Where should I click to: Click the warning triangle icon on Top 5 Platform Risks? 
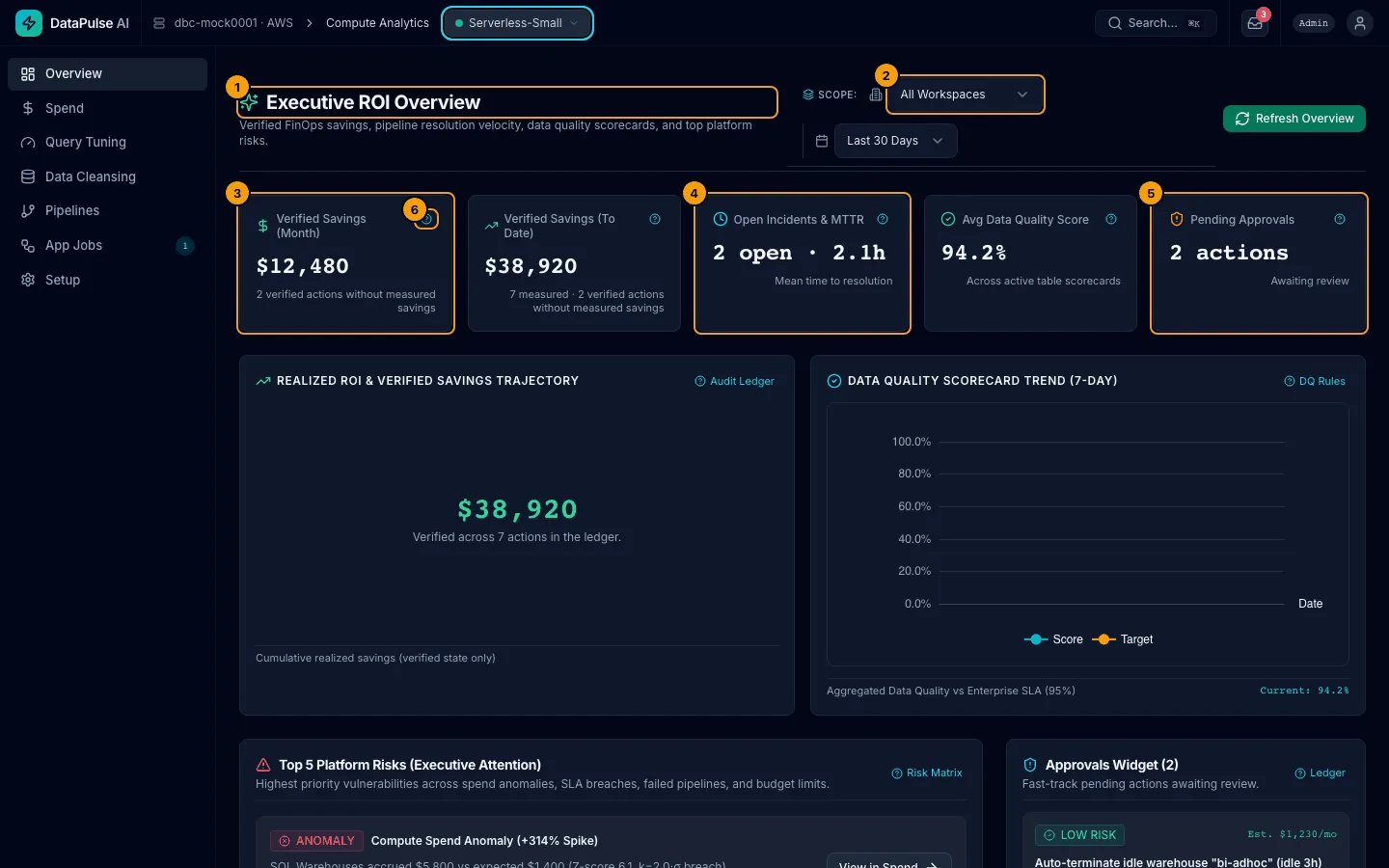263,765
